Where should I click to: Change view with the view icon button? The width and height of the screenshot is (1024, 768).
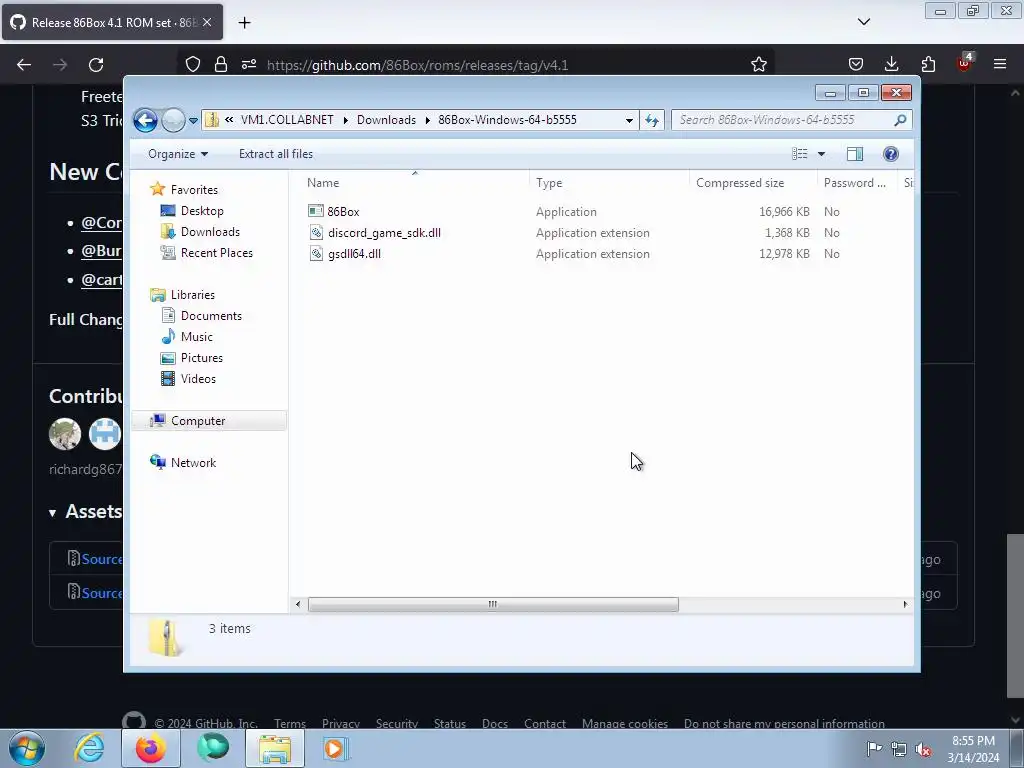pyautogui.click(x=800, y=154)
